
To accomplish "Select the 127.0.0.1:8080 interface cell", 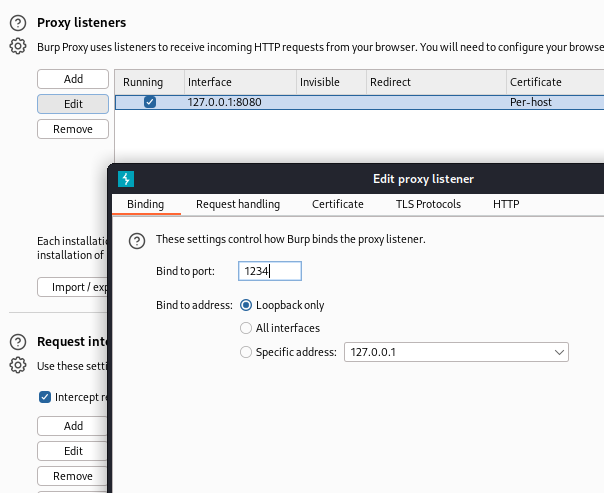I will pos(240,102).
